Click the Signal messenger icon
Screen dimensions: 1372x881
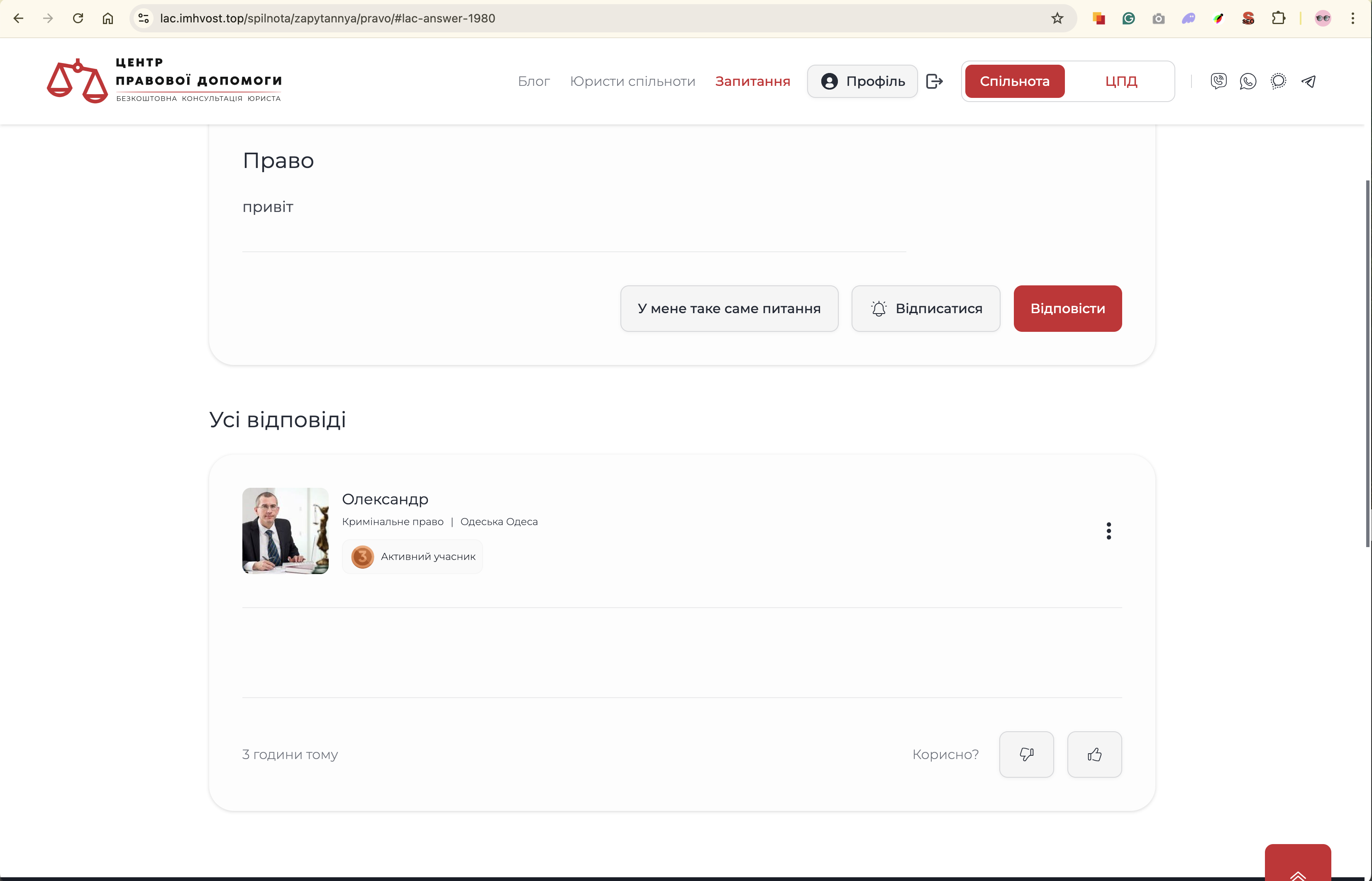pyautogui.click(x=1278, y=81)
